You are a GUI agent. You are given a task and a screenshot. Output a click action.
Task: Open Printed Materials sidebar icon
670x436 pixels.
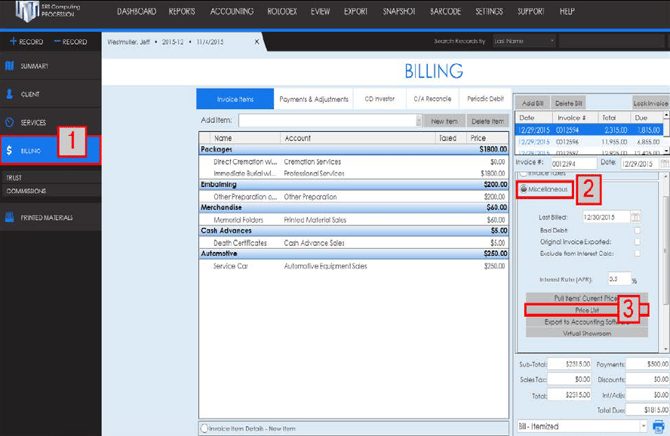(10, 217)
